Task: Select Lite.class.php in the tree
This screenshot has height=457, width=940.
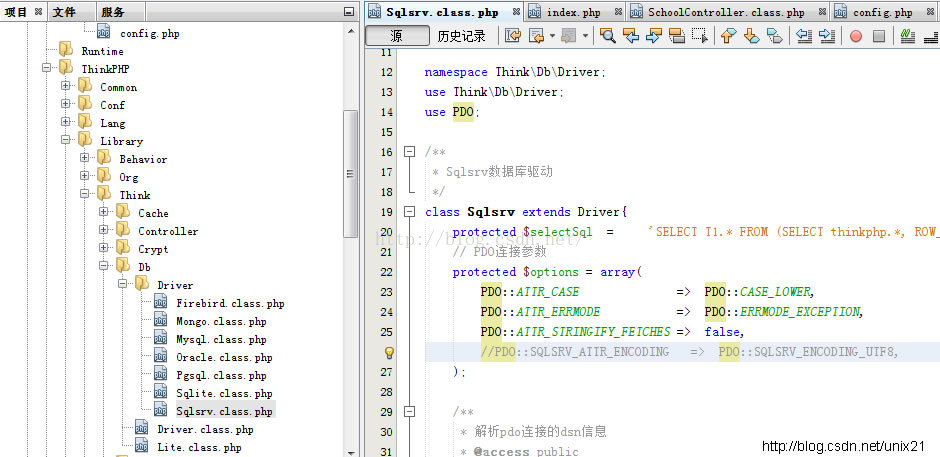Action: point(199,447)
